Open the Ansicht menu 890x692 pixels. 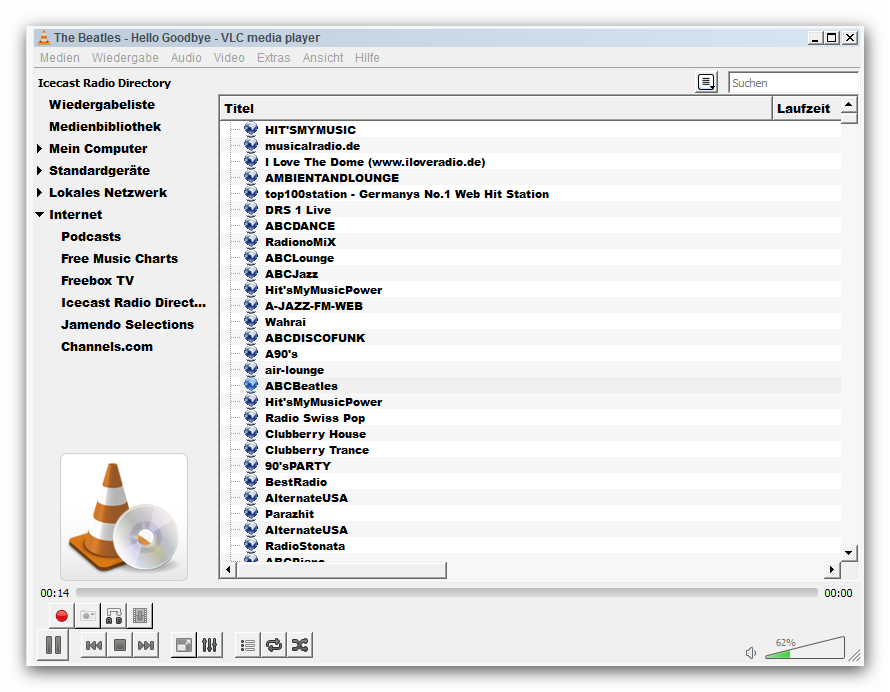[x=323, y=58]
